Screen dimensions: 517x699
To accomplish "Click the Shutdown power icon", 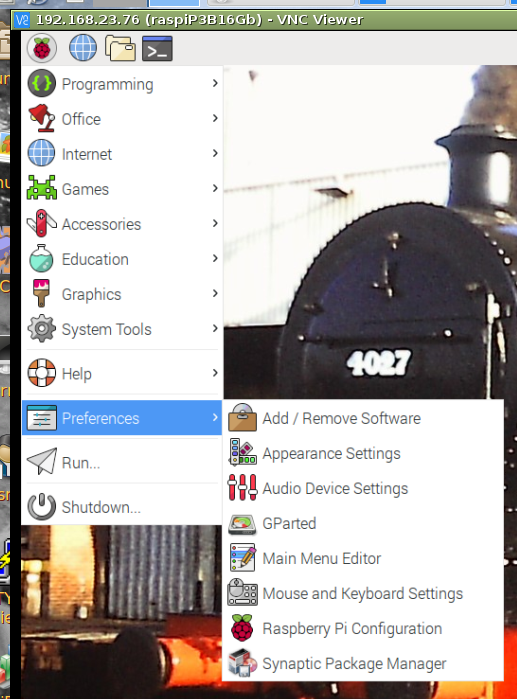I will [x=41, y=506].
